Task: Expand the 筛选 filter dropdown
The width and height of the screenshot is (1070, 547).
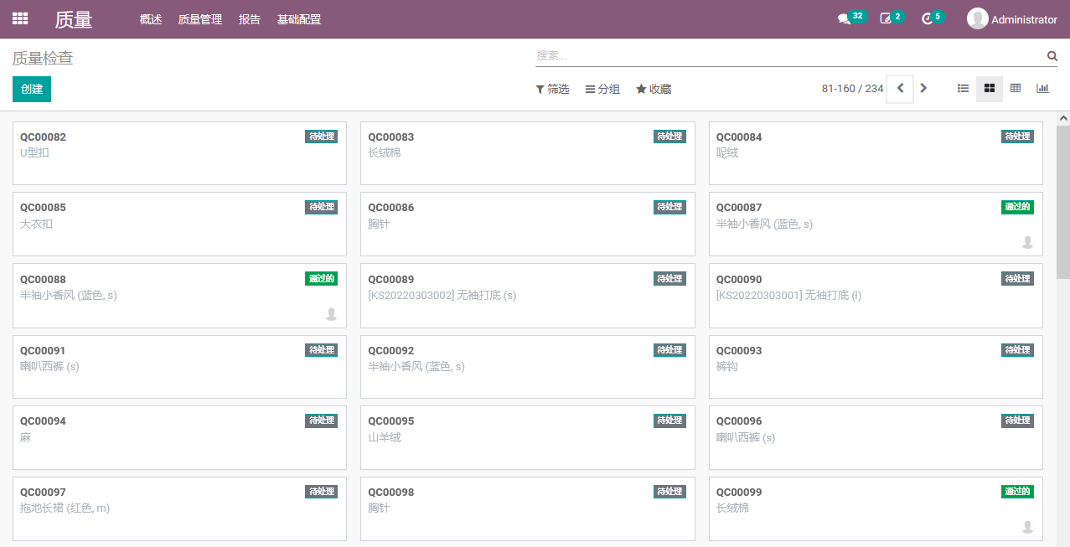Action: click(553, 89)
